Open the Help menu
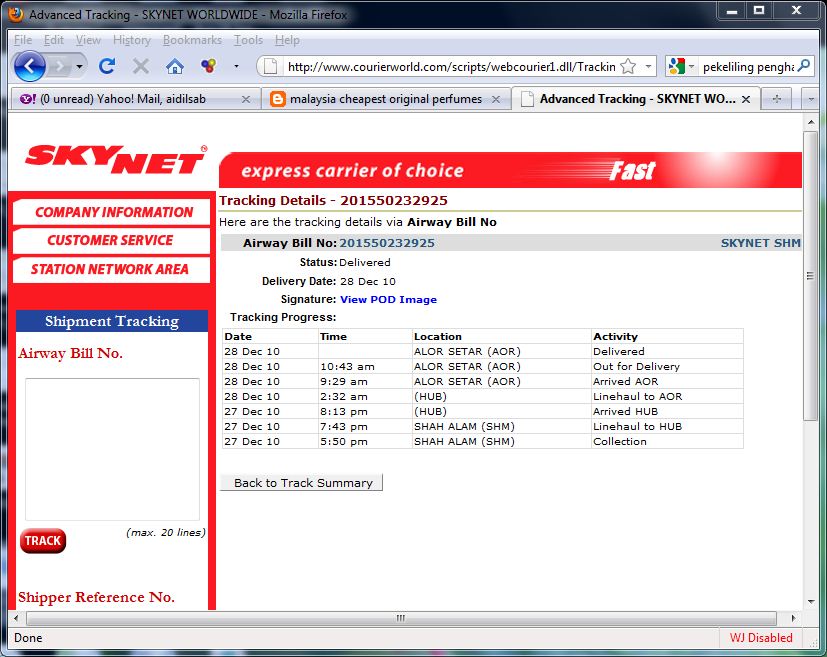827x657 pixels. (x=287, y=40)
